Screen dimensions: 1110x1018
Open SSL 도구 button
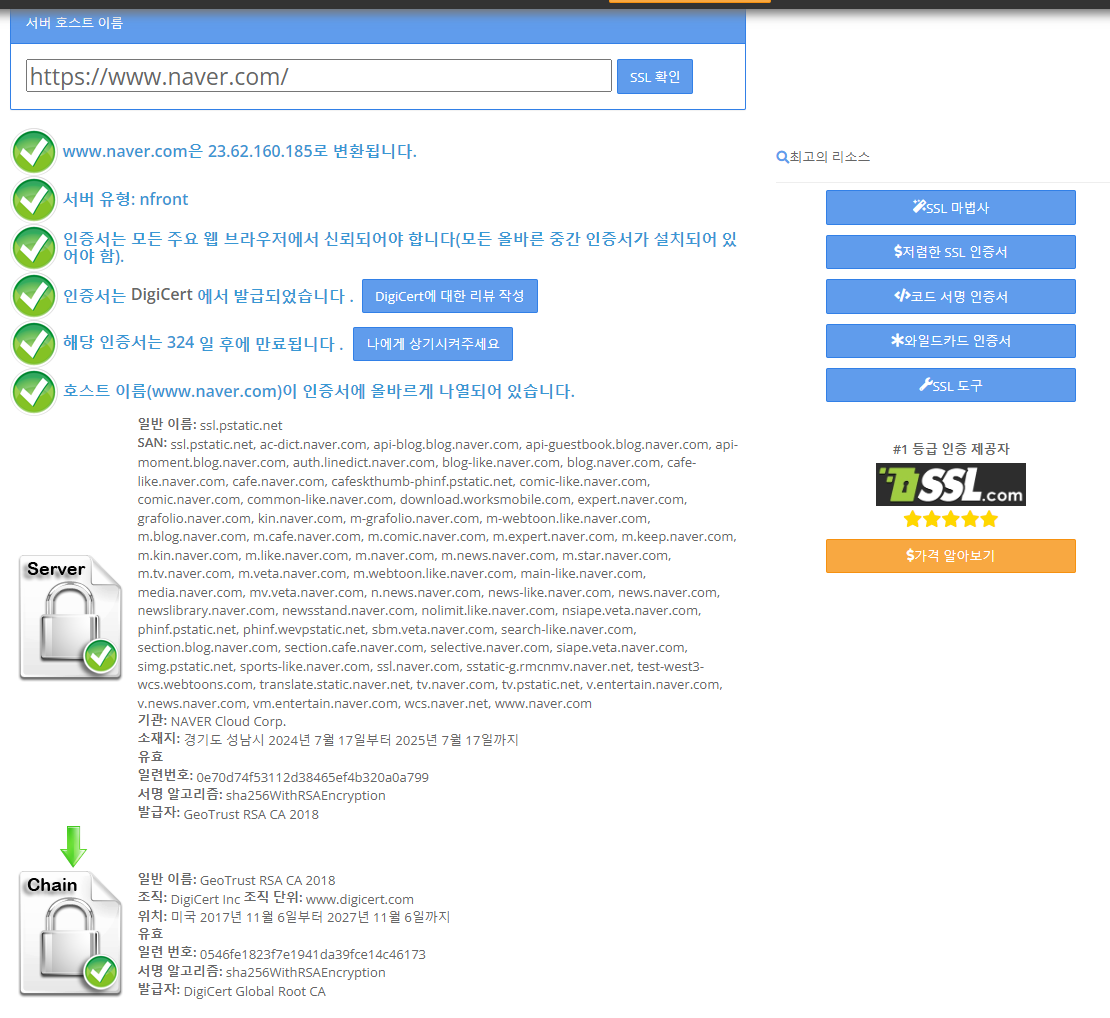pyautogui.click(x=951, y=385)
